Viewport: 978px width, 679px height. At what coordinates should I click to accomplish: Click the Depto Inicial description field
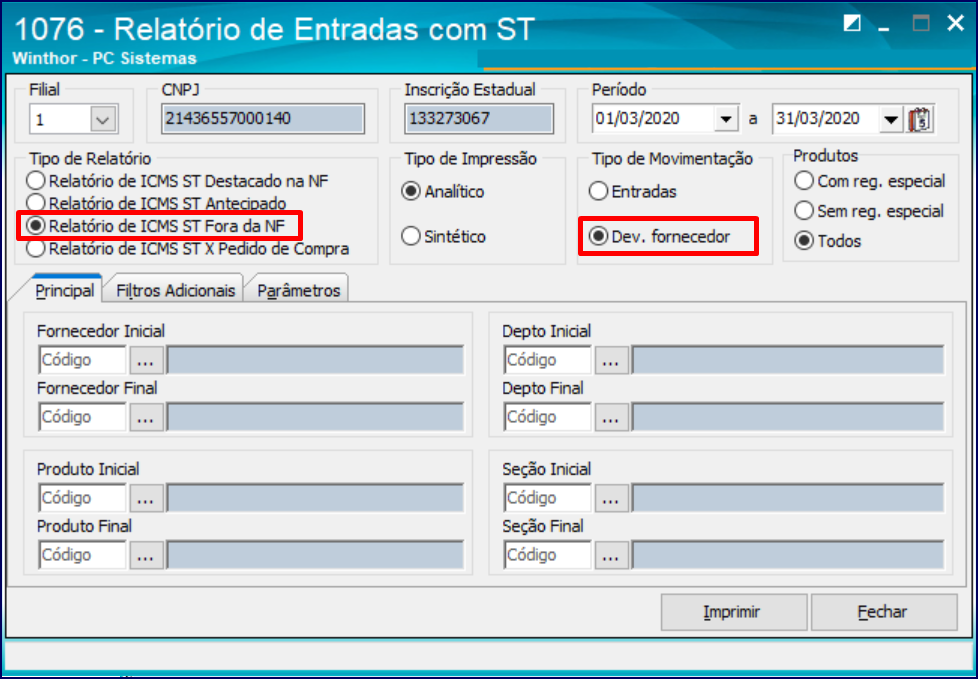[788, 360]
